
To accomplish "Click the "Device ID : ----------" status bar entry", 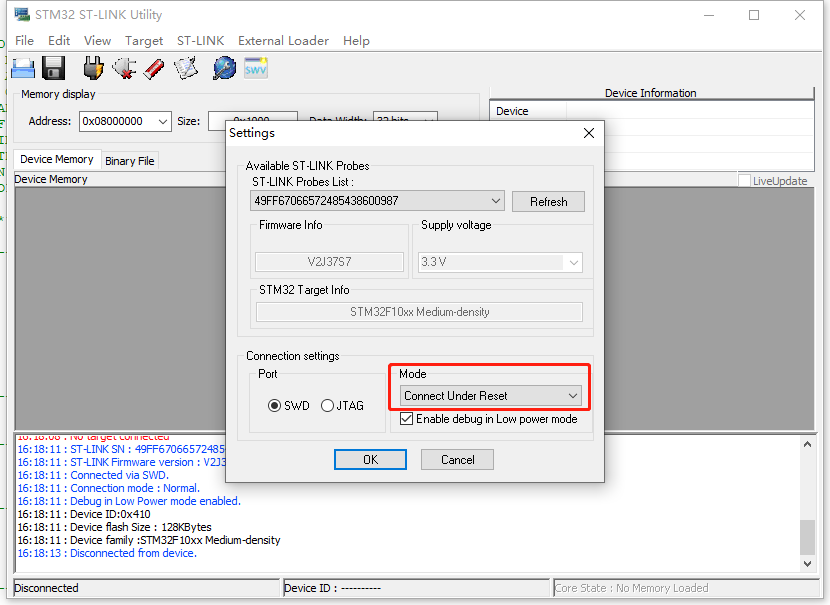I will click(x=417, y=588).
